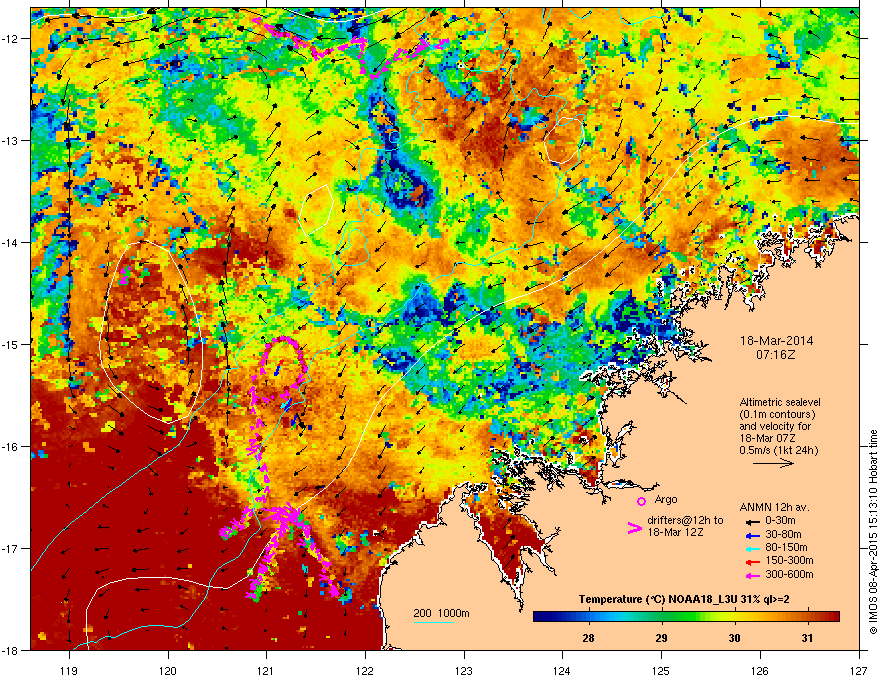Viewport: 880px width, 680px height.
Task: Click the cyan isobath line legend sample
Action: 433,622
